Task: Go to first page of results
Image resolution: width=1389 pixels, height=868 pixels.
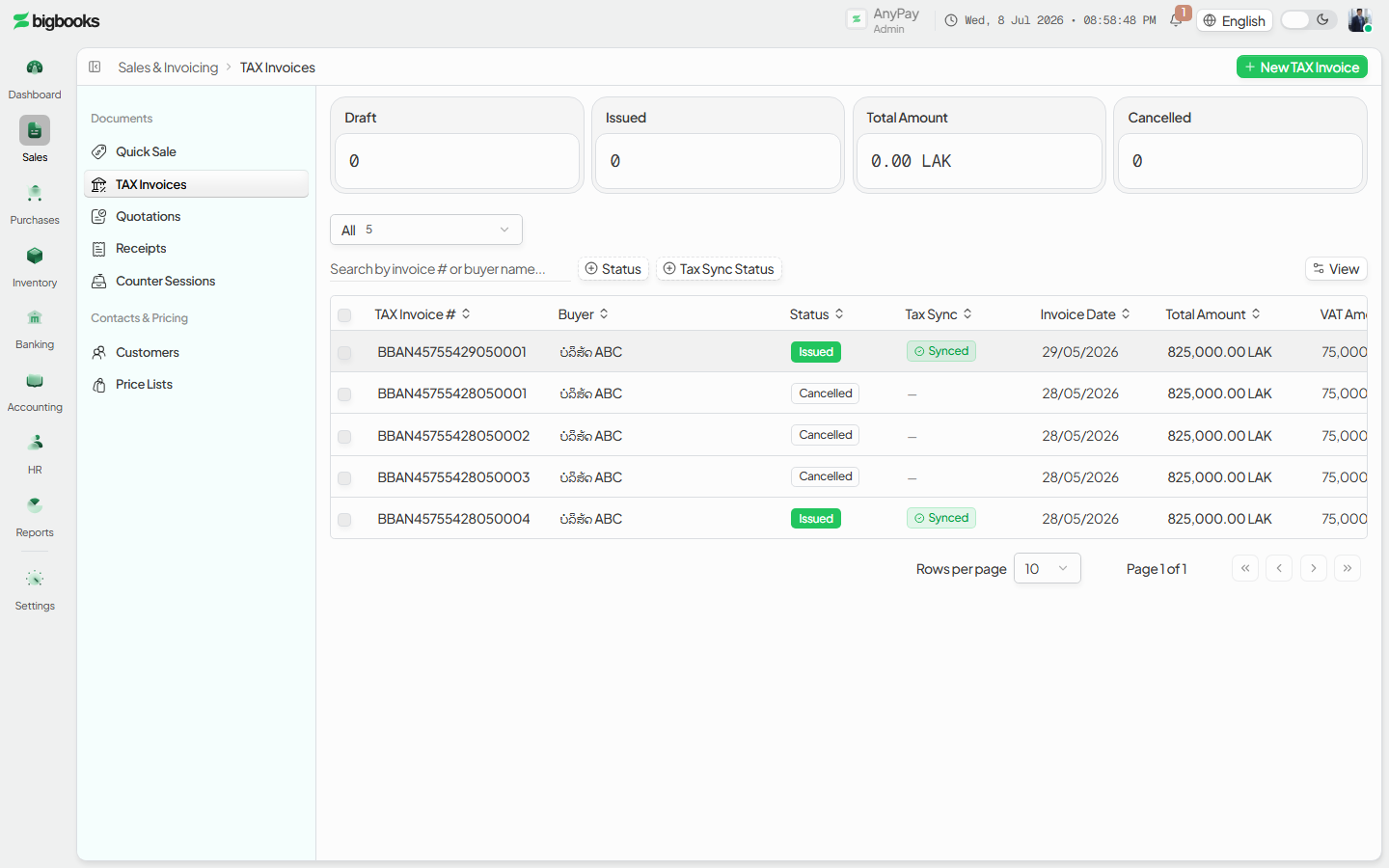Action: point(1245,568)
